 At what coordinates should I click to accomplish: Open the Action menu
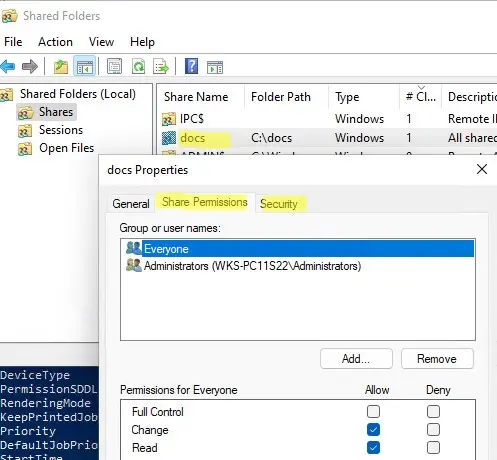coord(55,42)
